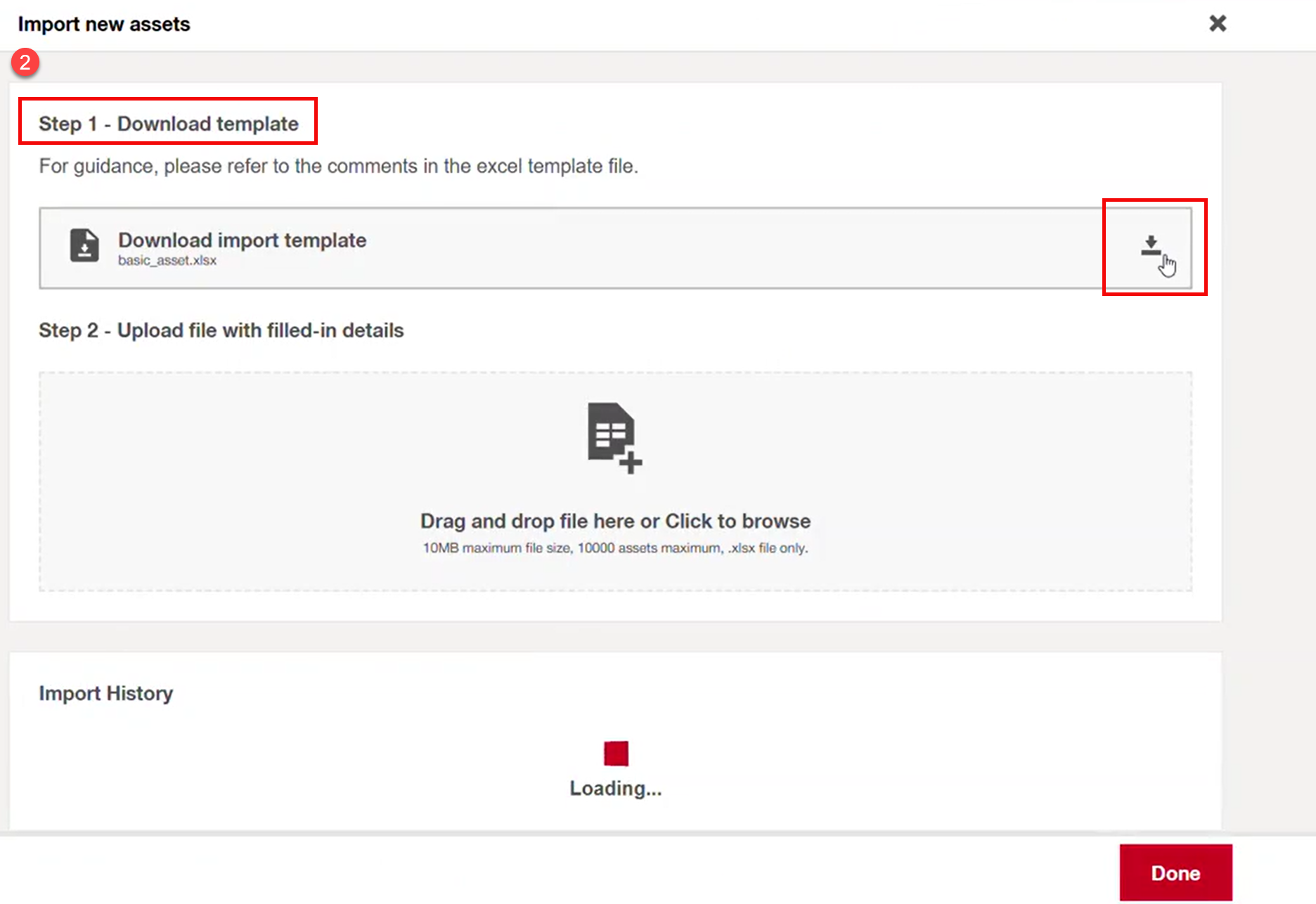Click the 'Import new assets' dialog title
Screen dimensions: 1316x904
click(104, 24)
